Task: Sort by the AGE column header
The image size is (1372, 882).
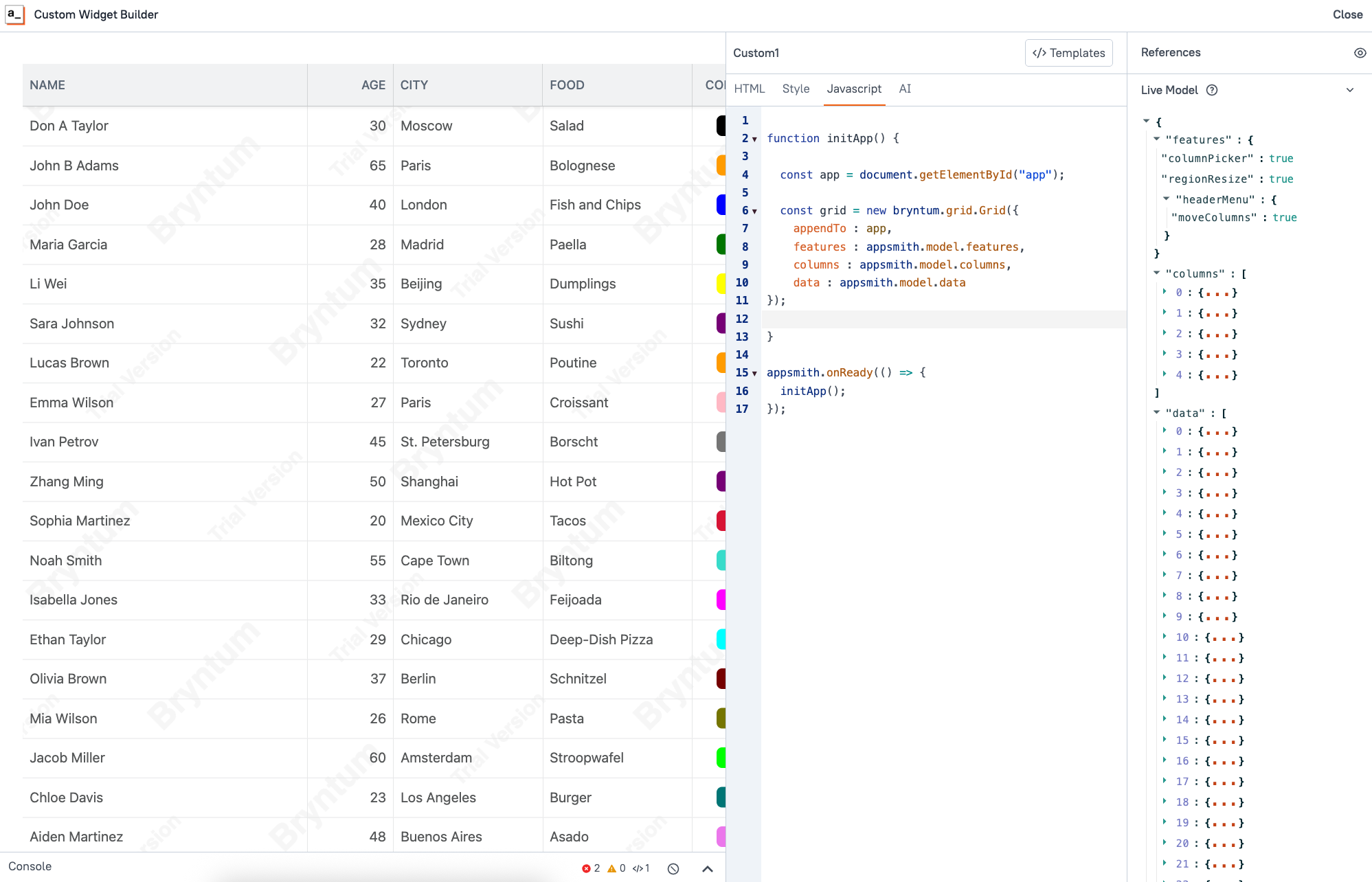Action: click(x=350, y=85)
